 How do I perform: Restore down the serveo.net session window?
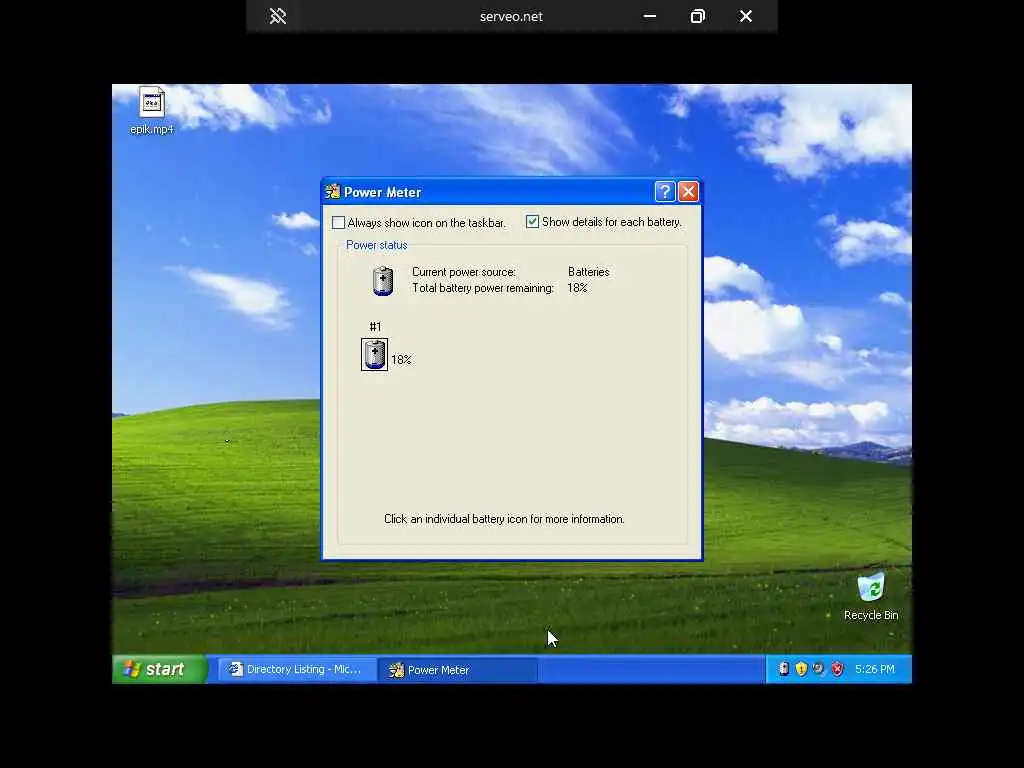point(697,16)
